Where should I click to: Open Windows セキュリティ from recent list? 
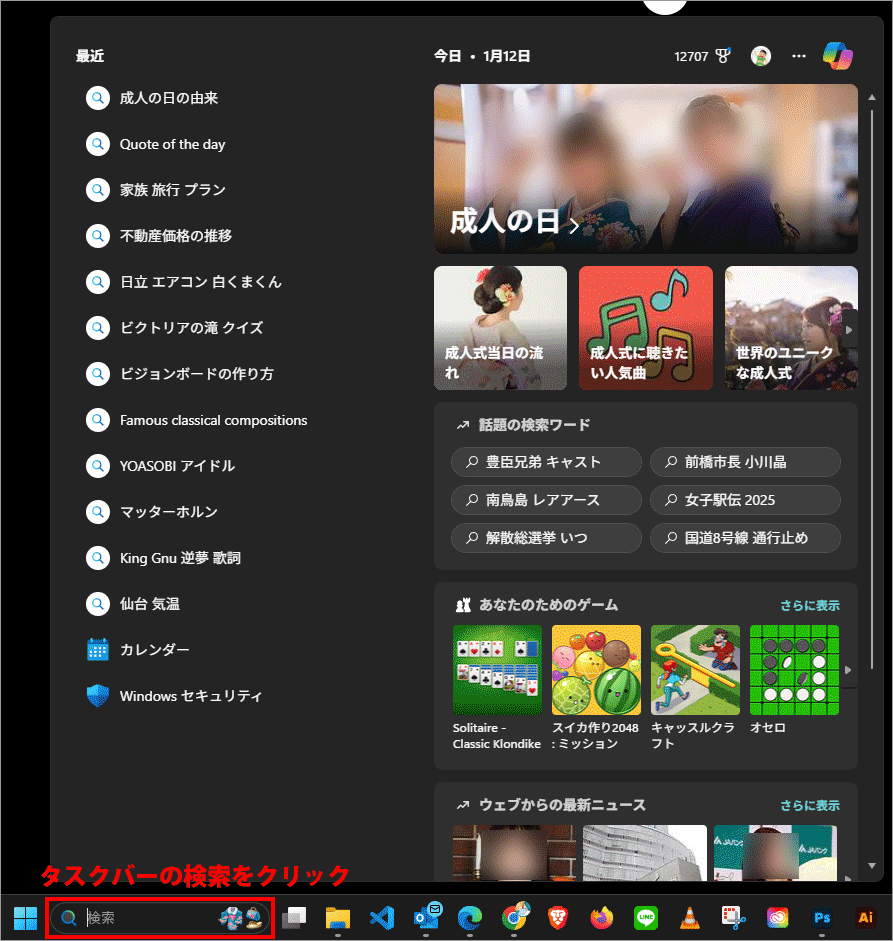(x=190, y=696)
